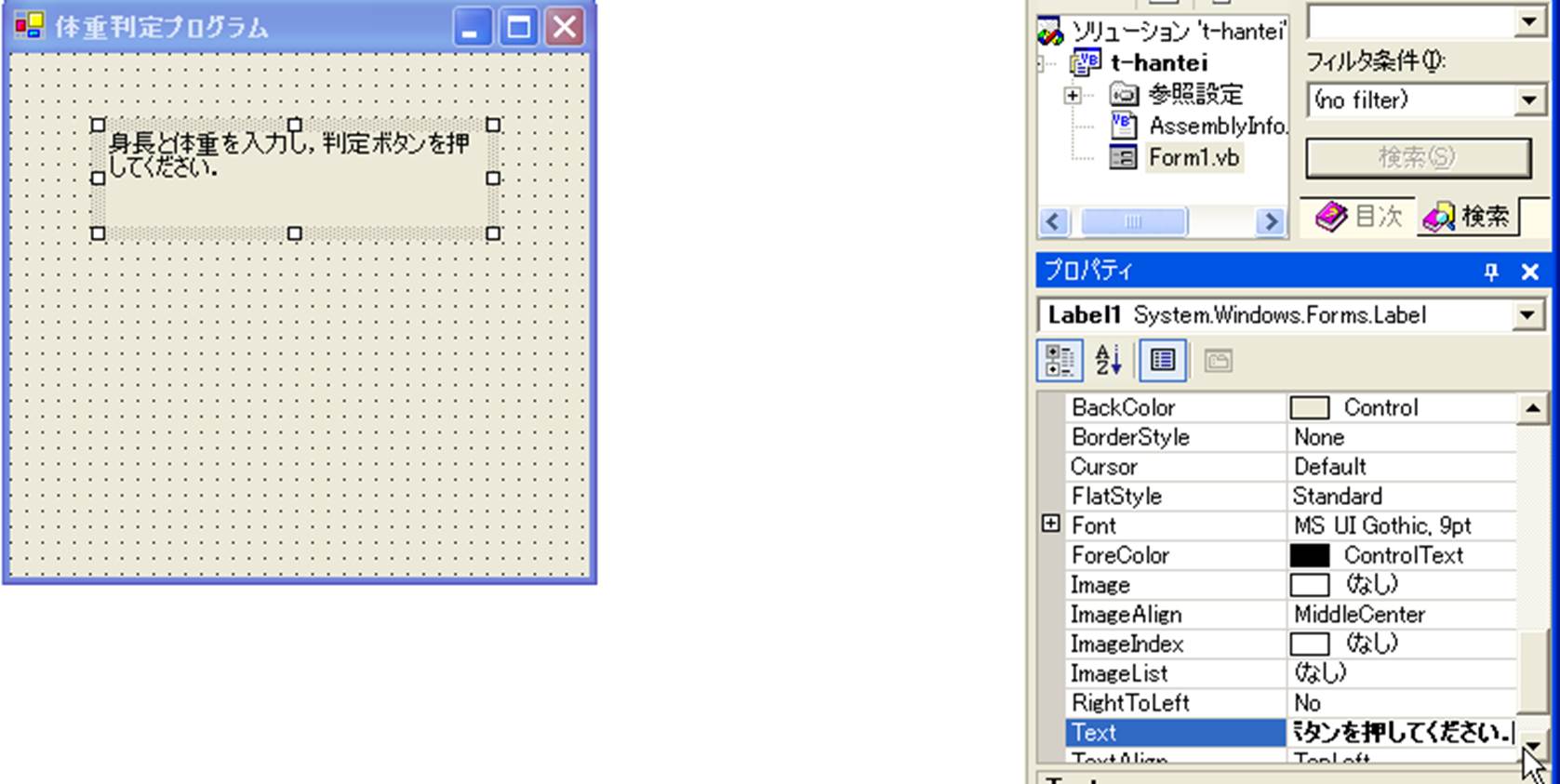Click the AssemblyInfo VB file icon
Viewport: 1560px width, 784px height.
click(1123, 126)
